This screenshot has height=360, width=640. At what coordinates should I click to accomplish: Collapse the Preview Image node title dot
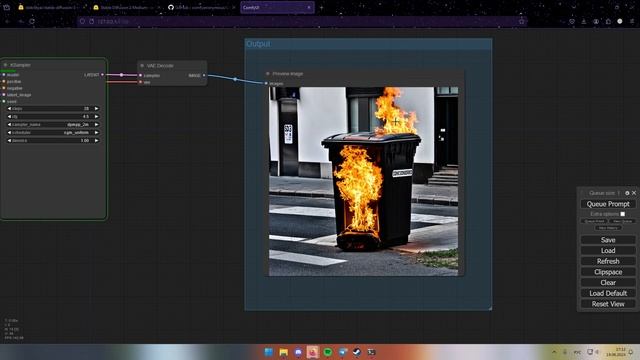click(268, 74)
